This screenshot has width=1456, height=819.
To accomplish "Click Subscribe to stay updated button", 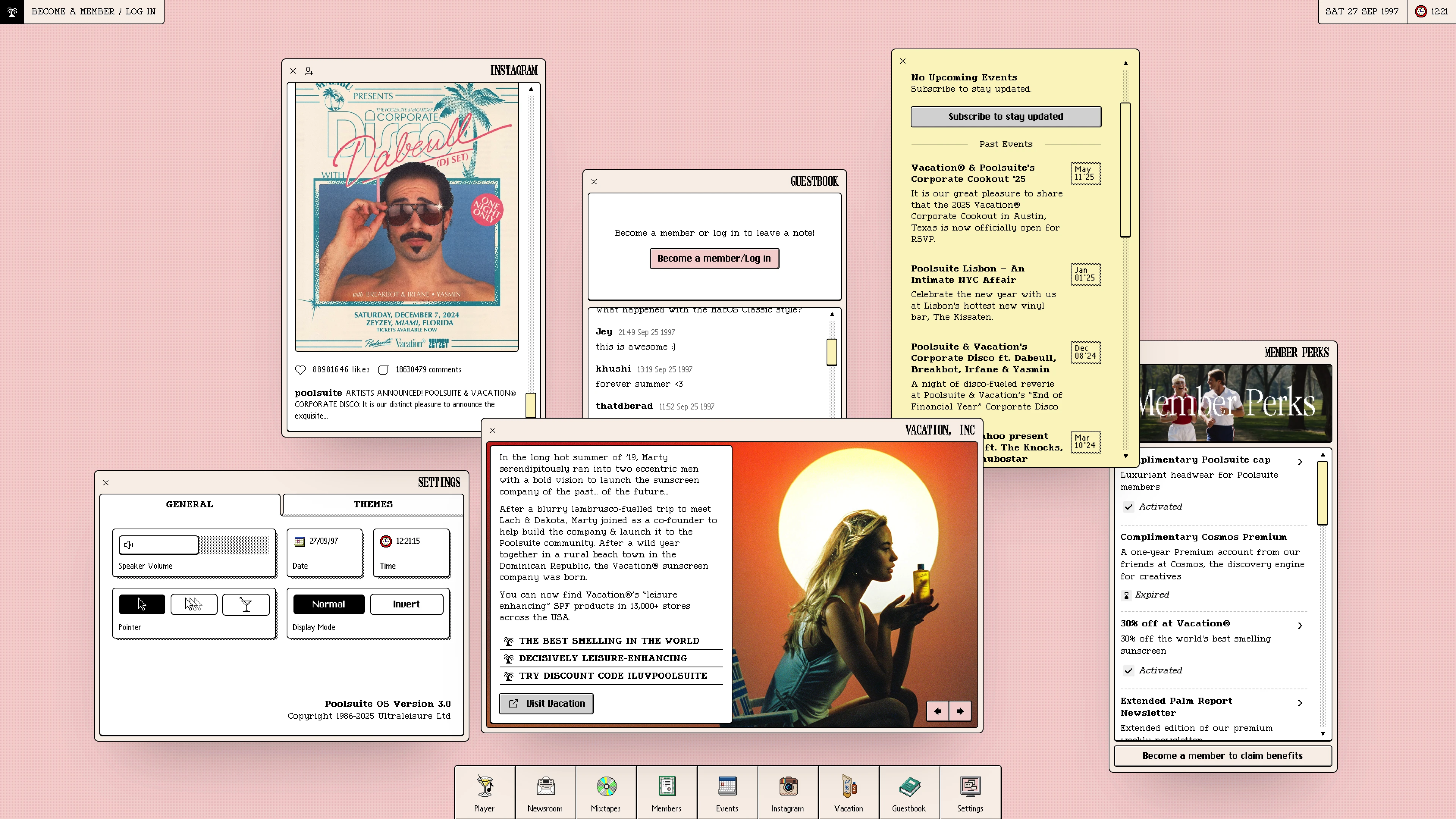I will pos(1006,116).
